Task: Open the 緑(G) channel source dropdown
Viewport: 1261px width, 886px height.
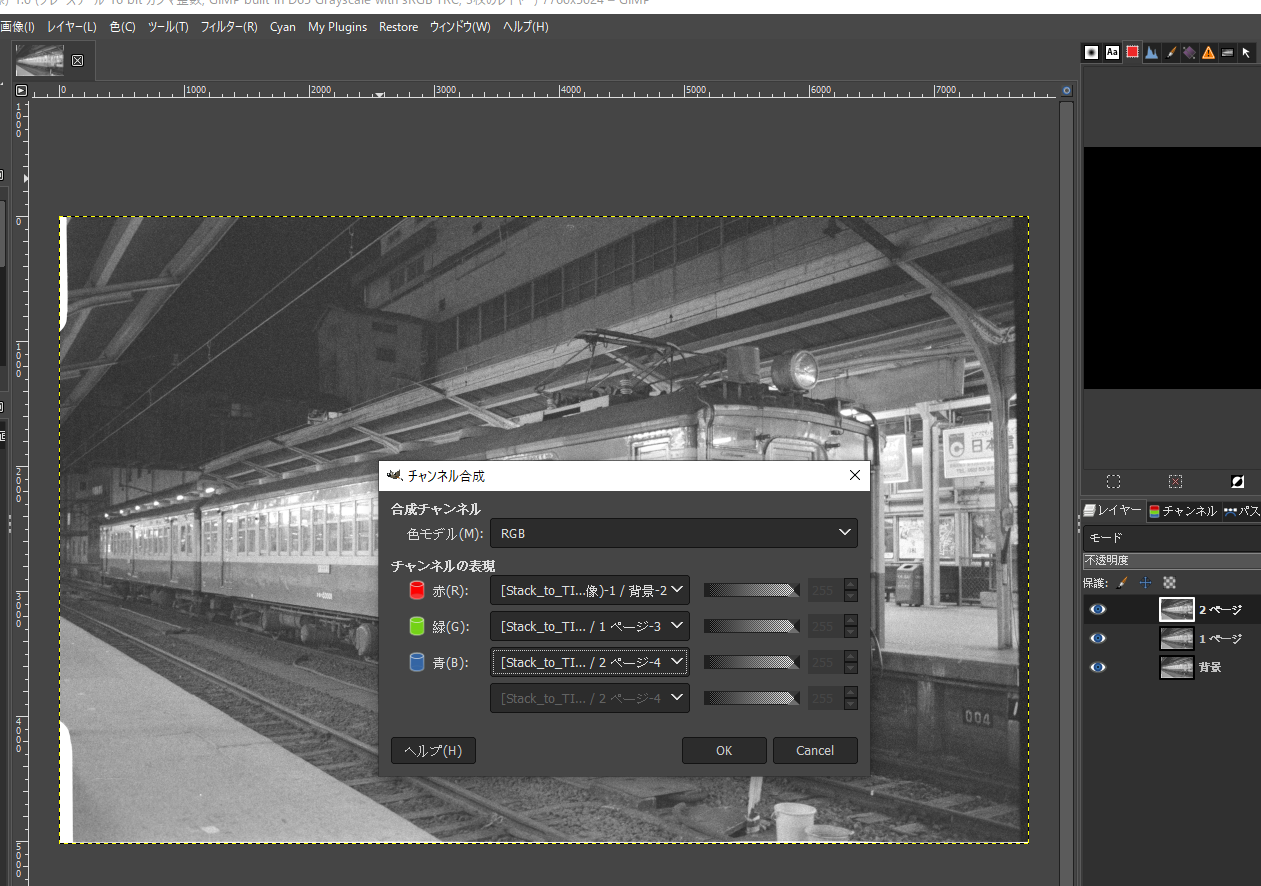Action: click(x=589, y=626)
